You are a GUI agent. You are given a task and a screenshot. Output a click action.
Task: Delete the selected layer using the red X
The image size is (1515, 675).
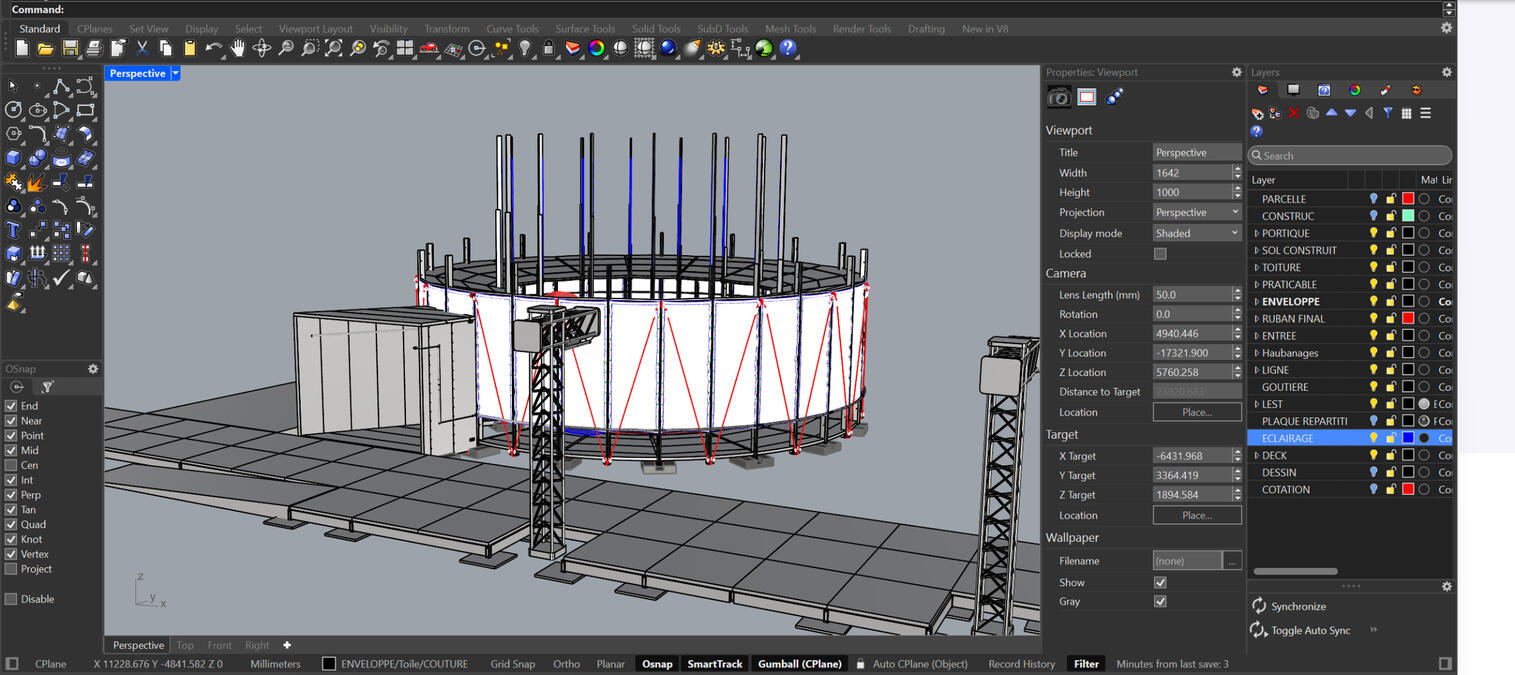pyautogui.click(x=1292, y=113)
